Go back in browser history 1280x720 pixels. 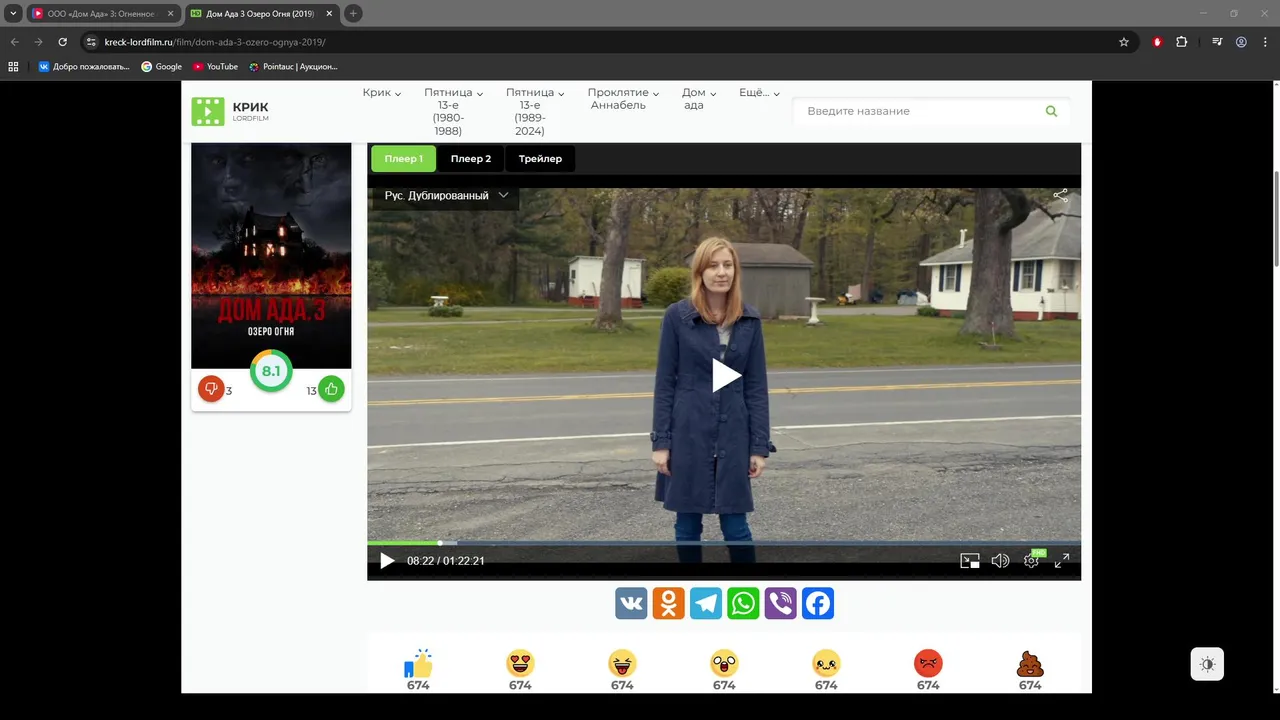[15, 42]
